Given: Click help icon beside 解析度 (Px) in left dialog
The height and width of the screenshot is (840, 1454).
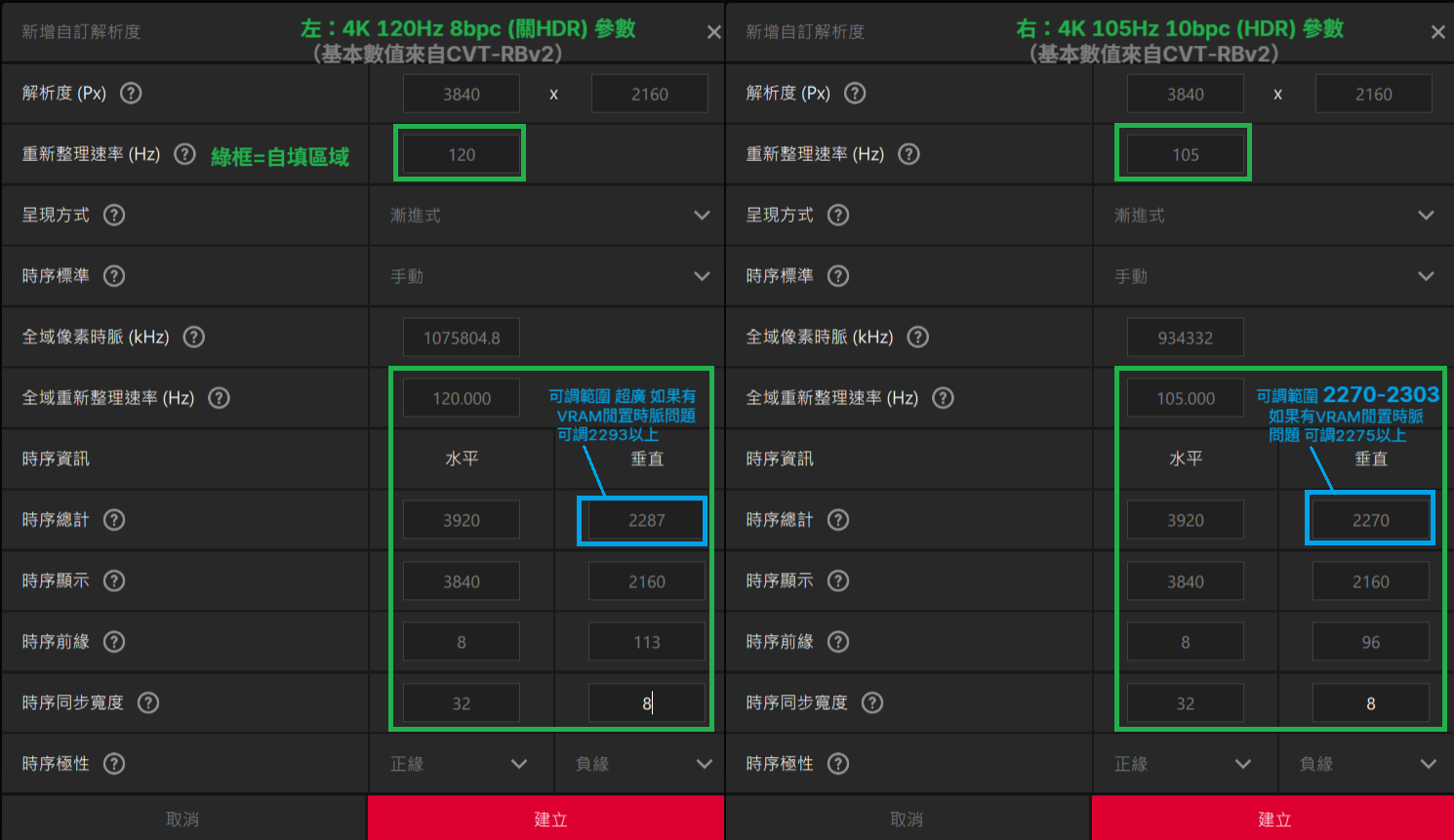Looking at the screenshot, I should coord(131,94).
